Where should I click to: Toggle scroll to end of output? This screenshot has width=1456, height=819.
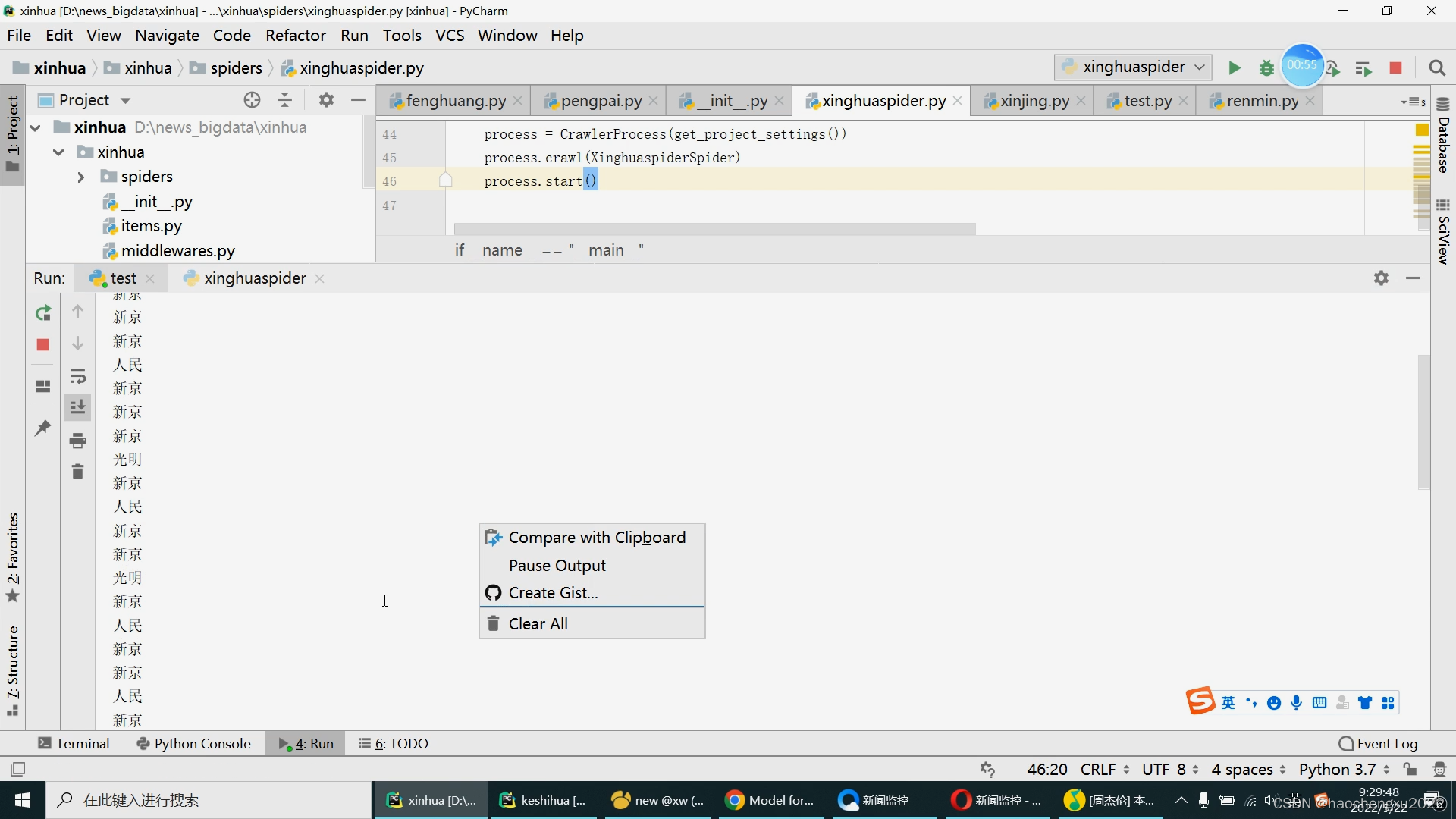[77, 407]
